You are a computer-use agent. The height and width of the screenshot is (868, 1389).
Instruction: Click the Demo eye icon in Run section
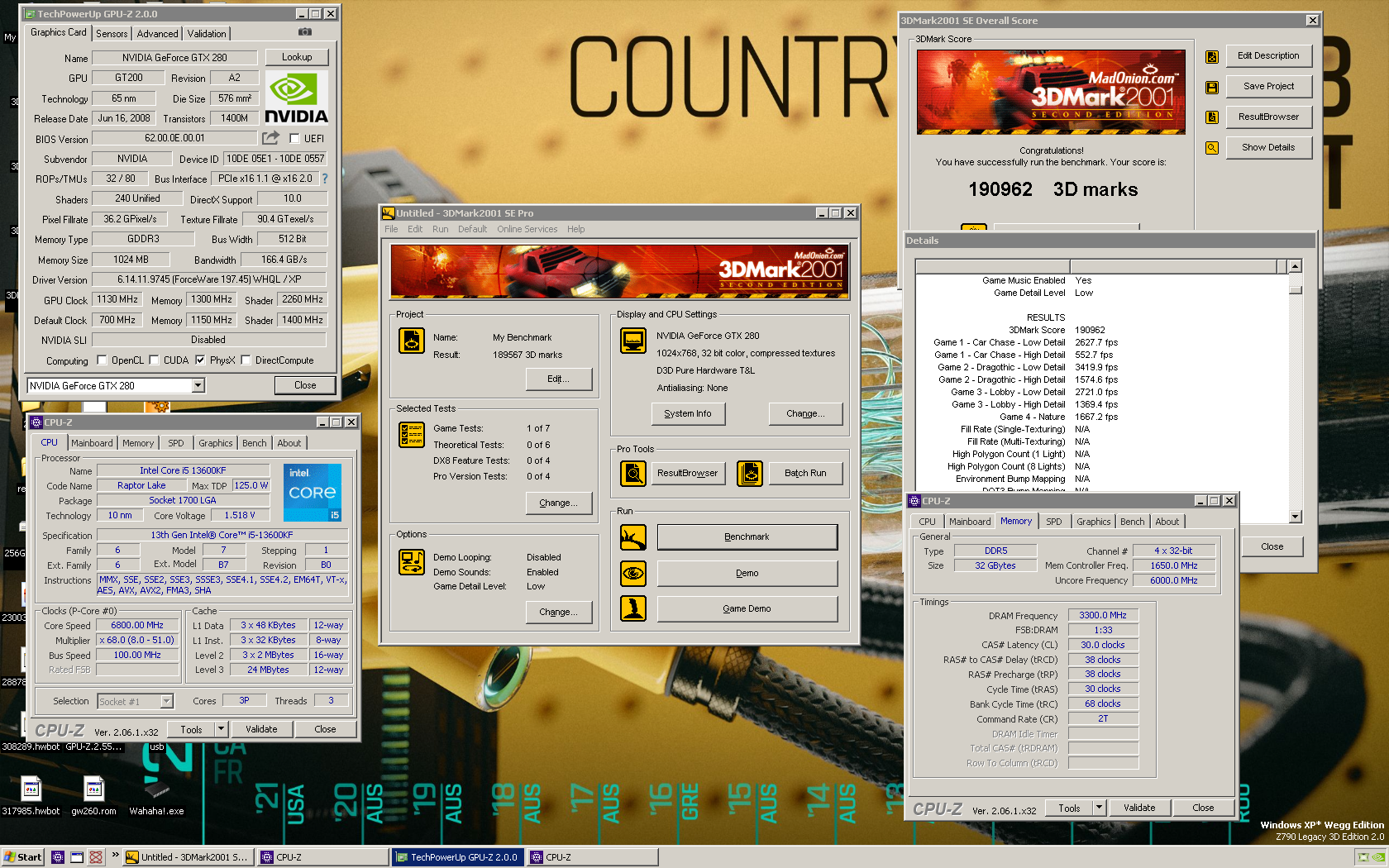(x=633, y=573)
